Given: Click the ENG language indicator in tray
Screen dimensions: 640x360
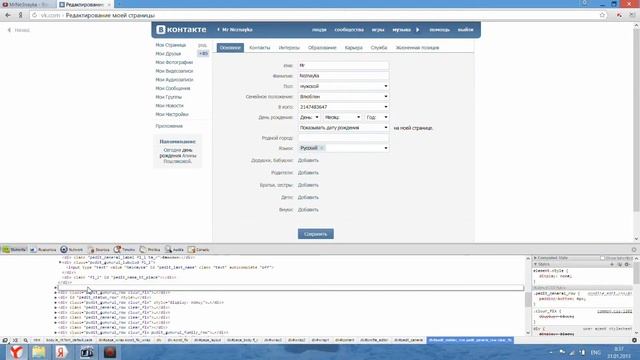Looking at the screenshot, I should coord(596,352).
